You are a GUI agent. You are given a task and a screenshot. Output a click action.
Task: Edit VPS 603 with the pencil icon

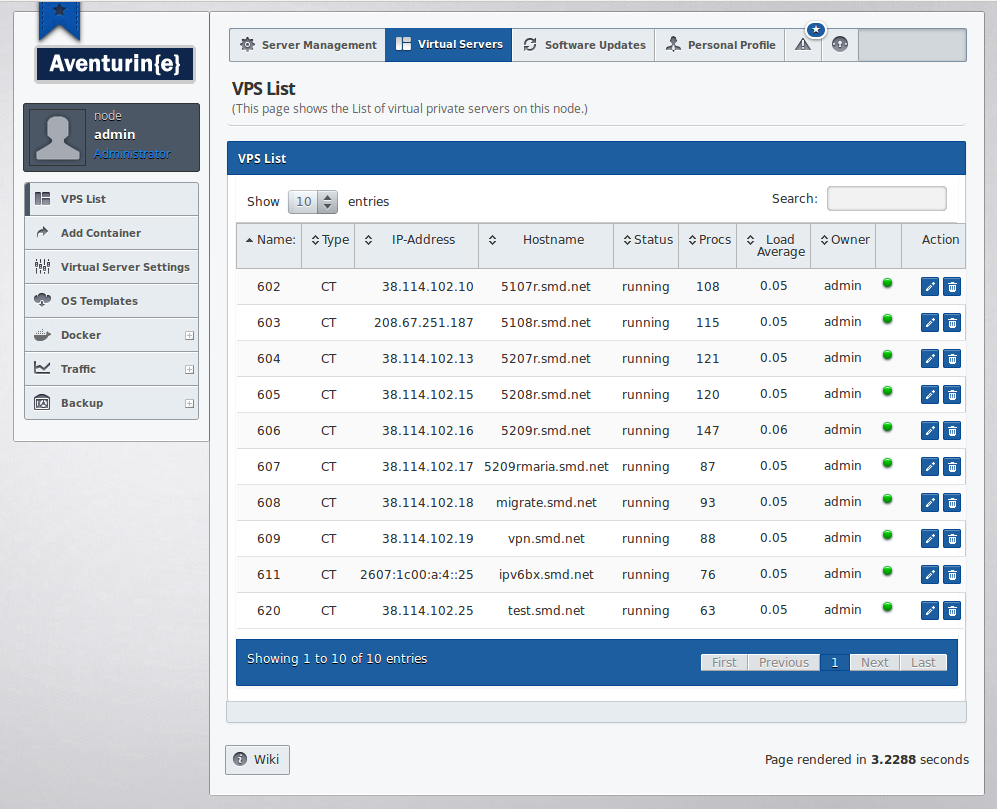point(930,322)
